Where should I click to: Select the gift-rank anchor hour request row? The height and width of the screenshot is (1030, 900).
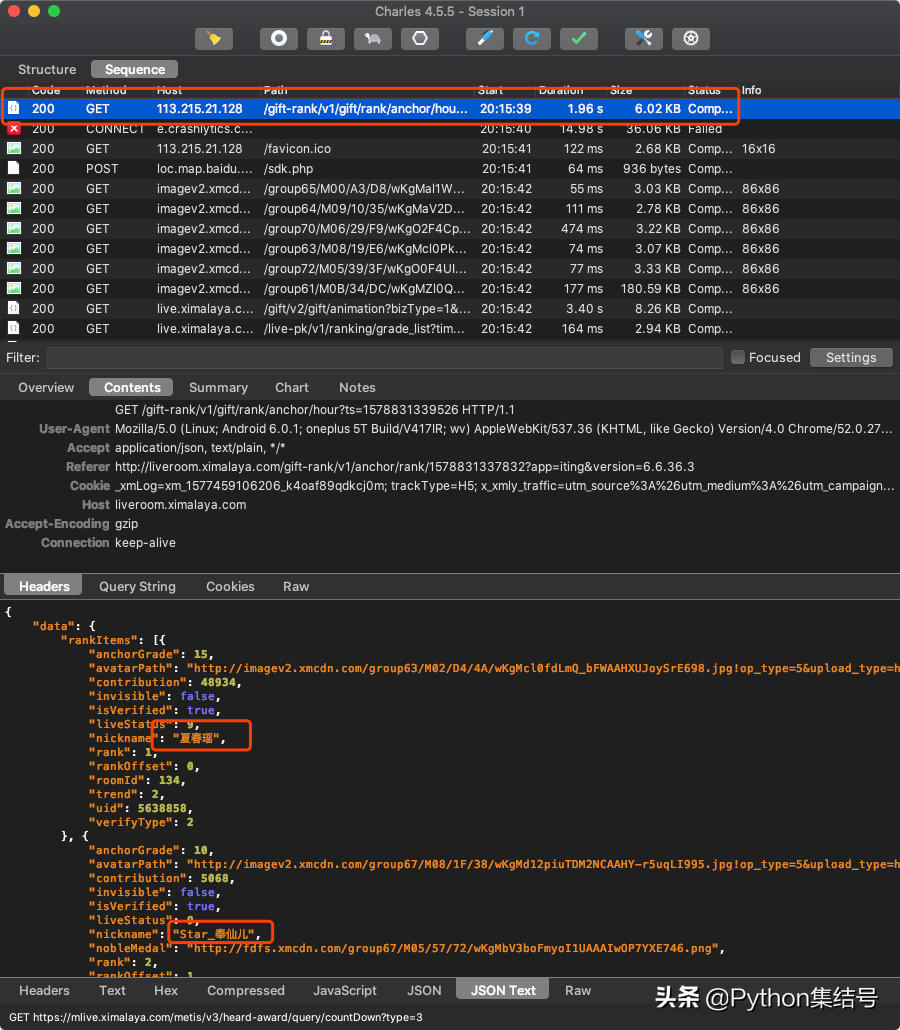(x=450, y=108)
